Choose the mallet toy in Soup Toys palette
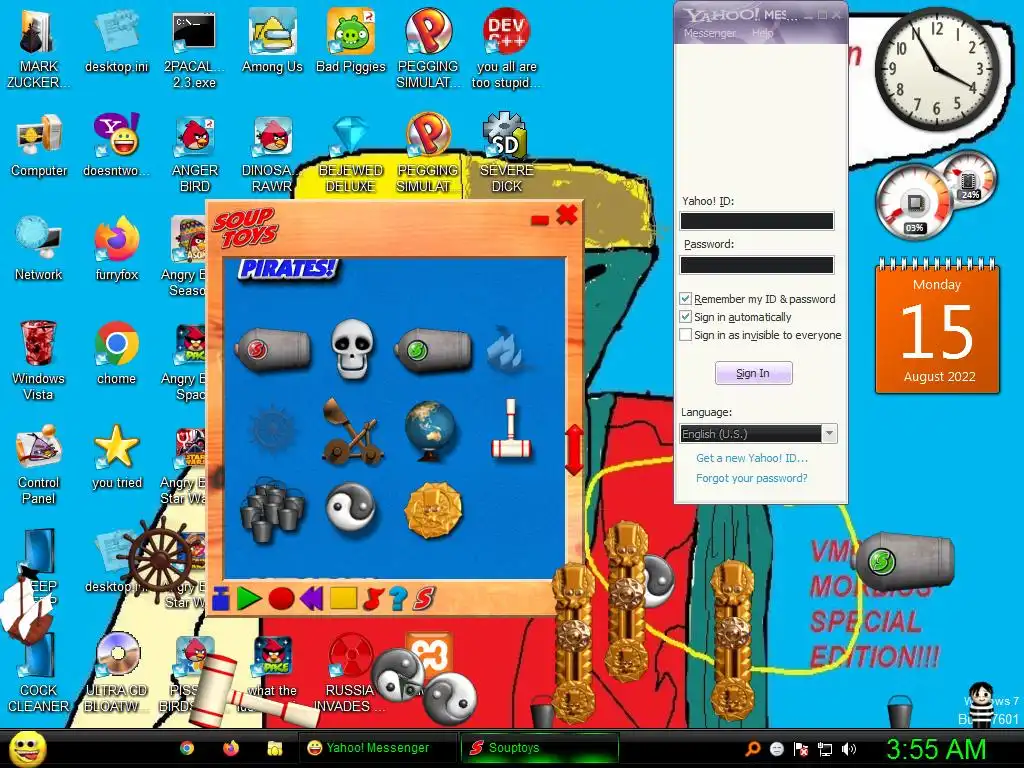This screenshot has height=768, width=1024. (x=511, y=429)
